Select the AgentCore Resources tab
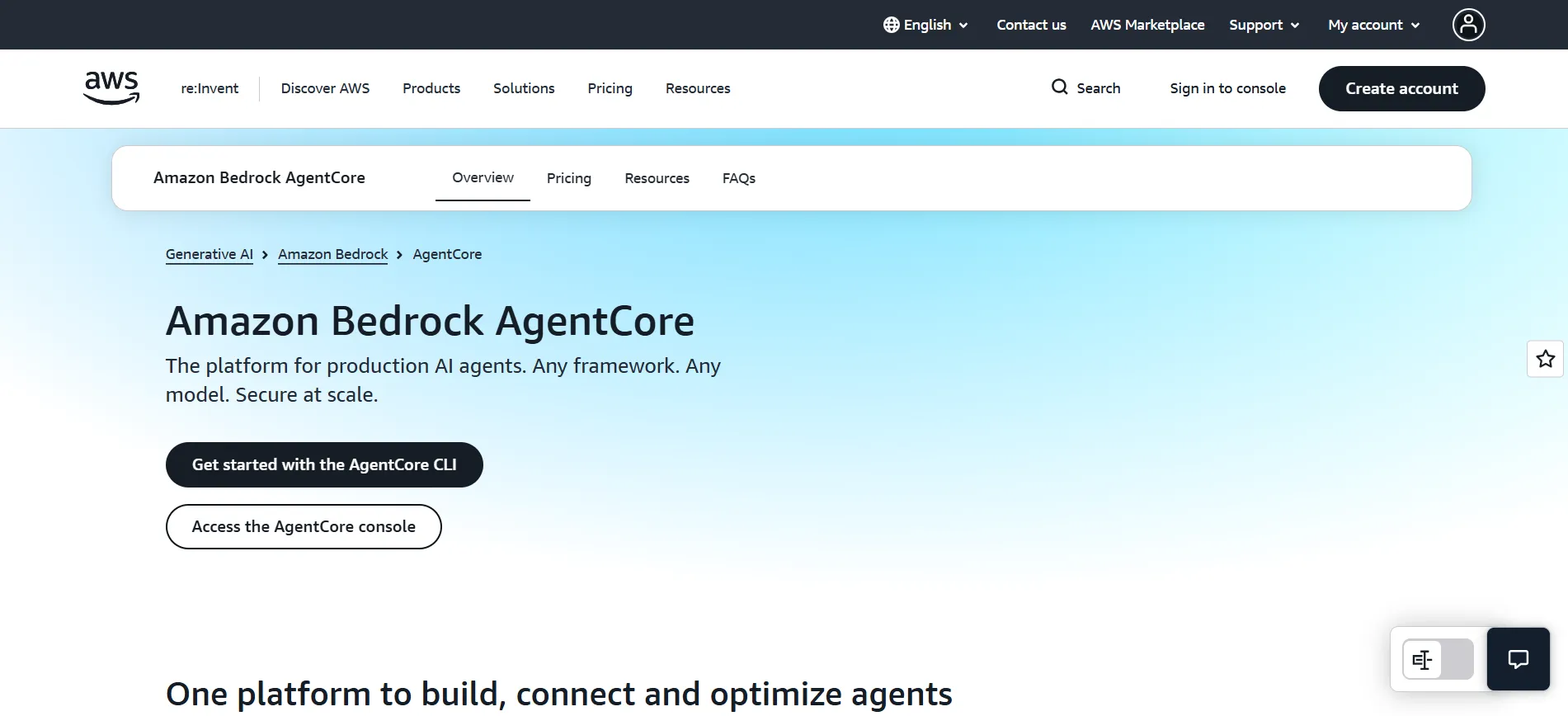Image resolution: width=1568 pixels, height=716 pixels. pos(657,178)
